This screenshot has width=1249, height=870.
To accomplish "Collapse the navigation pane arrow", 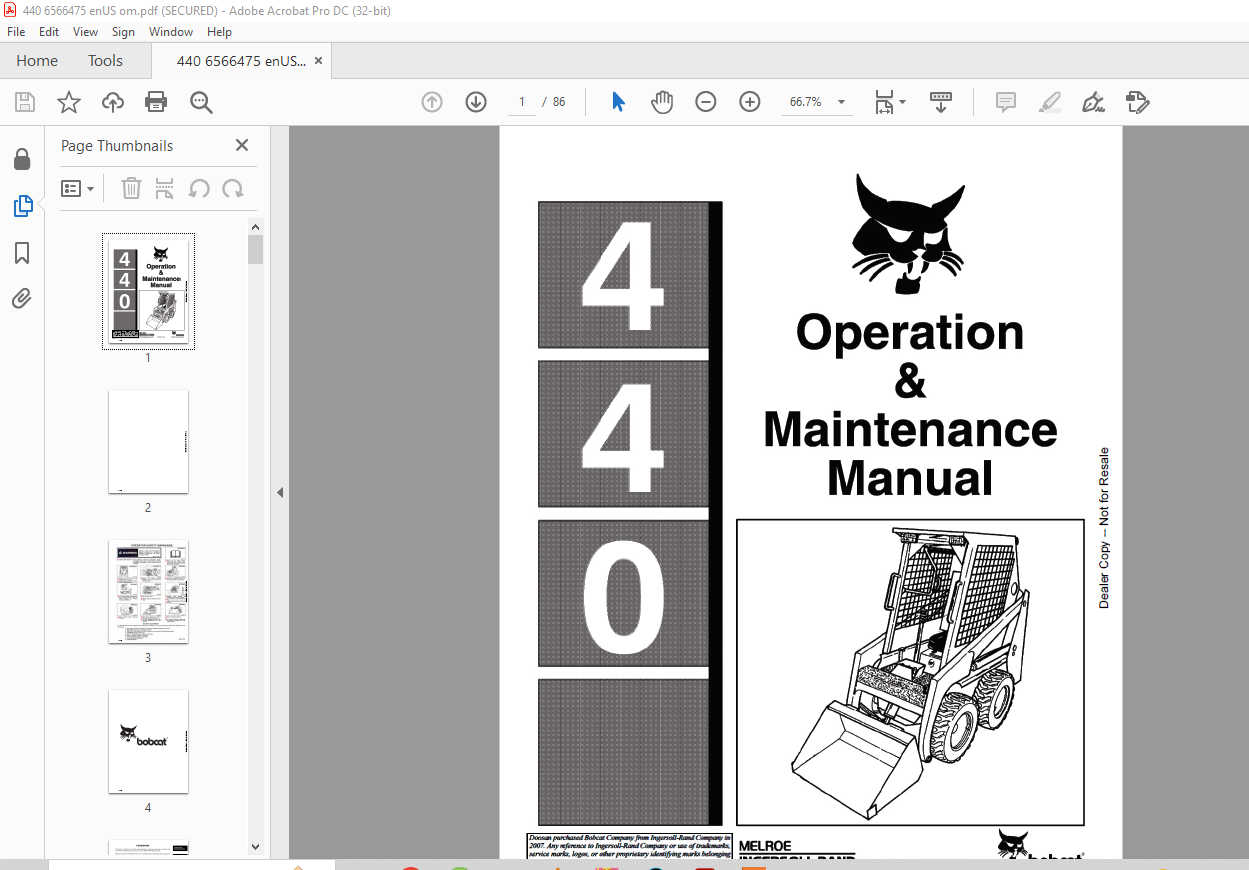I will [x=280, y=492].
